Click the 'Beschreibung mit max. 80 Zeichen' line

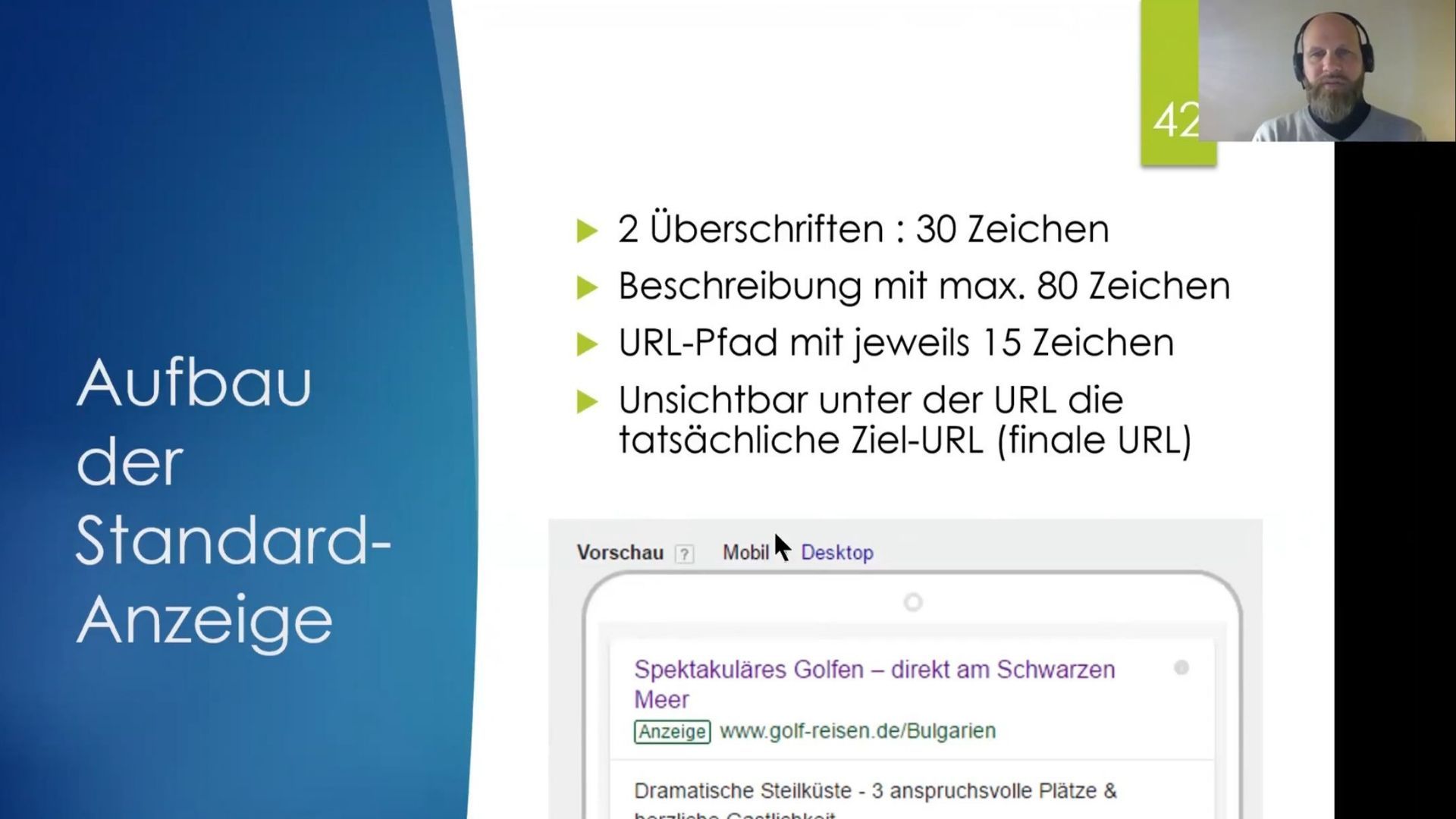[x=924, y=286]
